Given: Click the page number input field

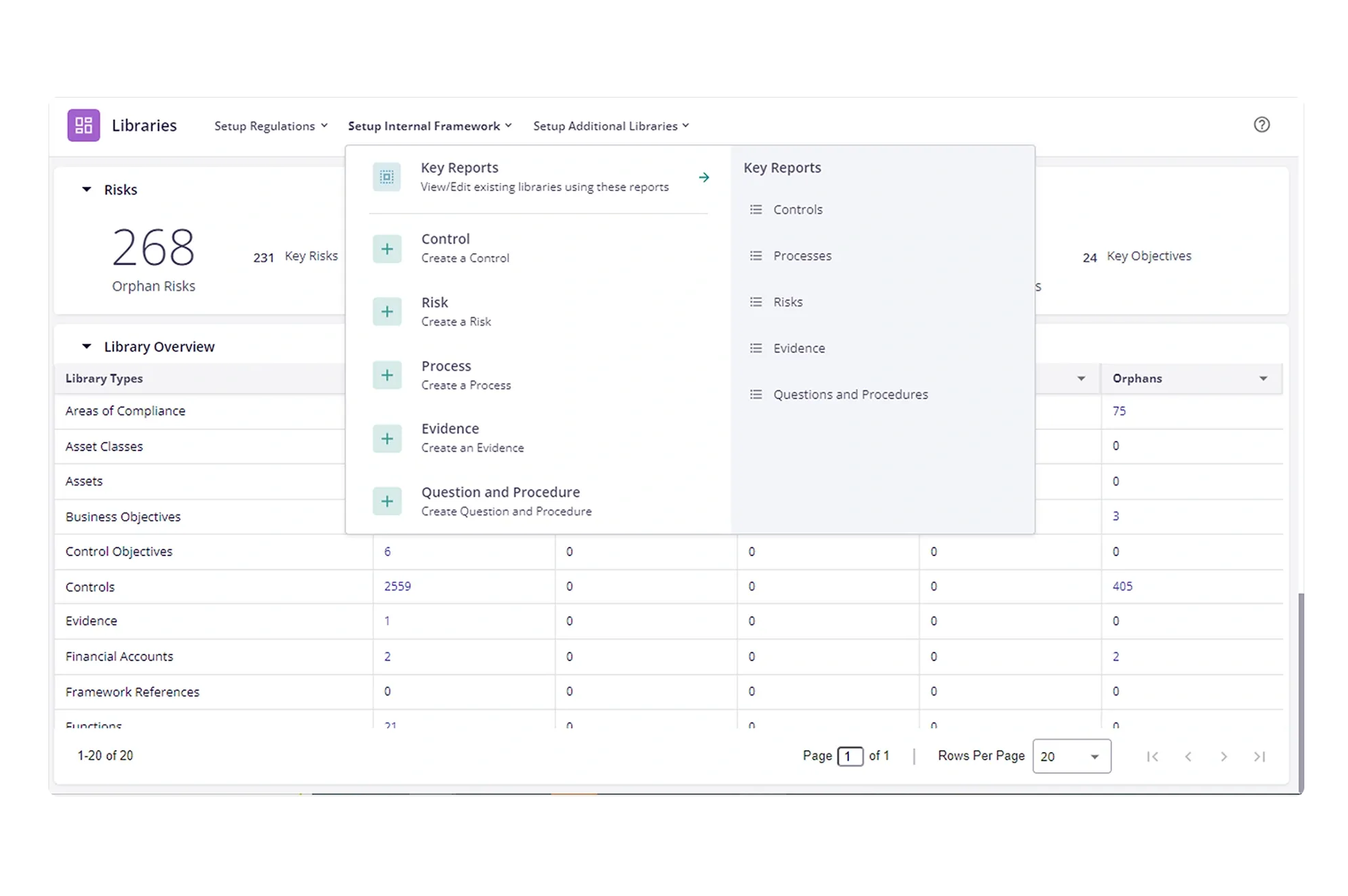Looking at the screenshot, I should tap(850, 756).
